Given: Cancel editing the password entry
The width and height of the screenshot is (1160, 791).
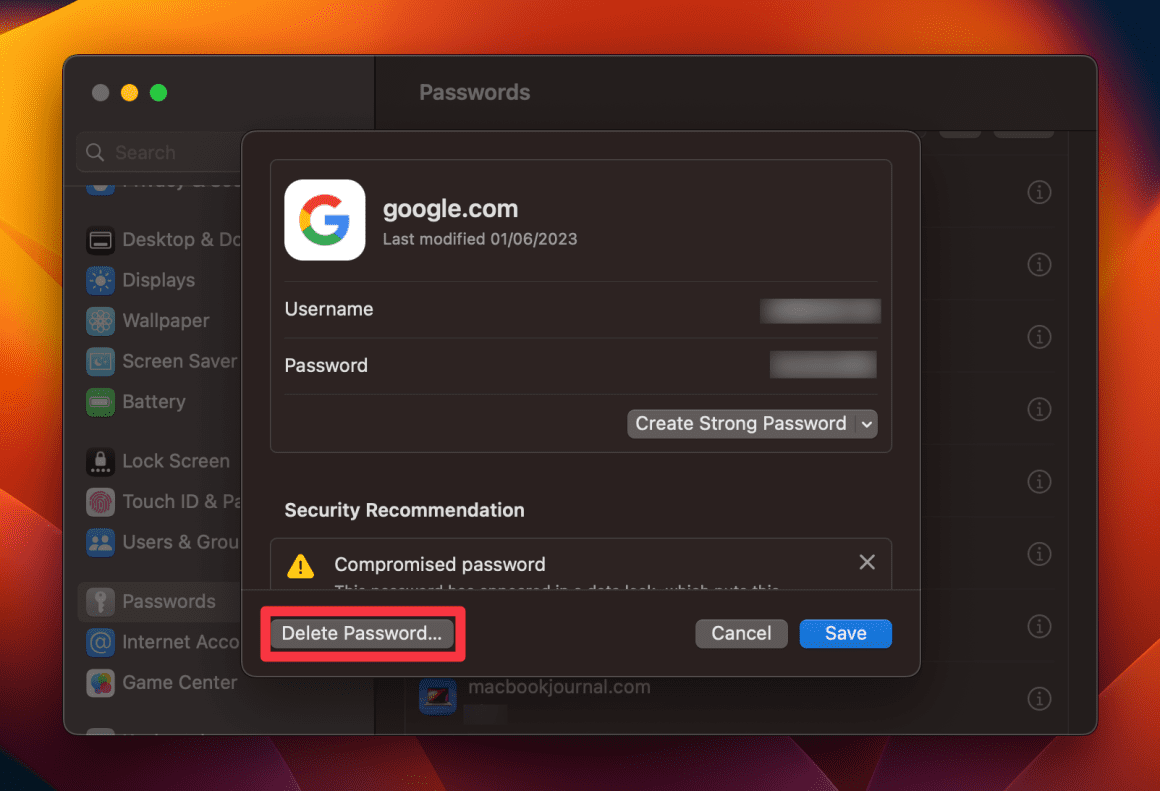Looking at the screenshot, I should tap(741, 633).
